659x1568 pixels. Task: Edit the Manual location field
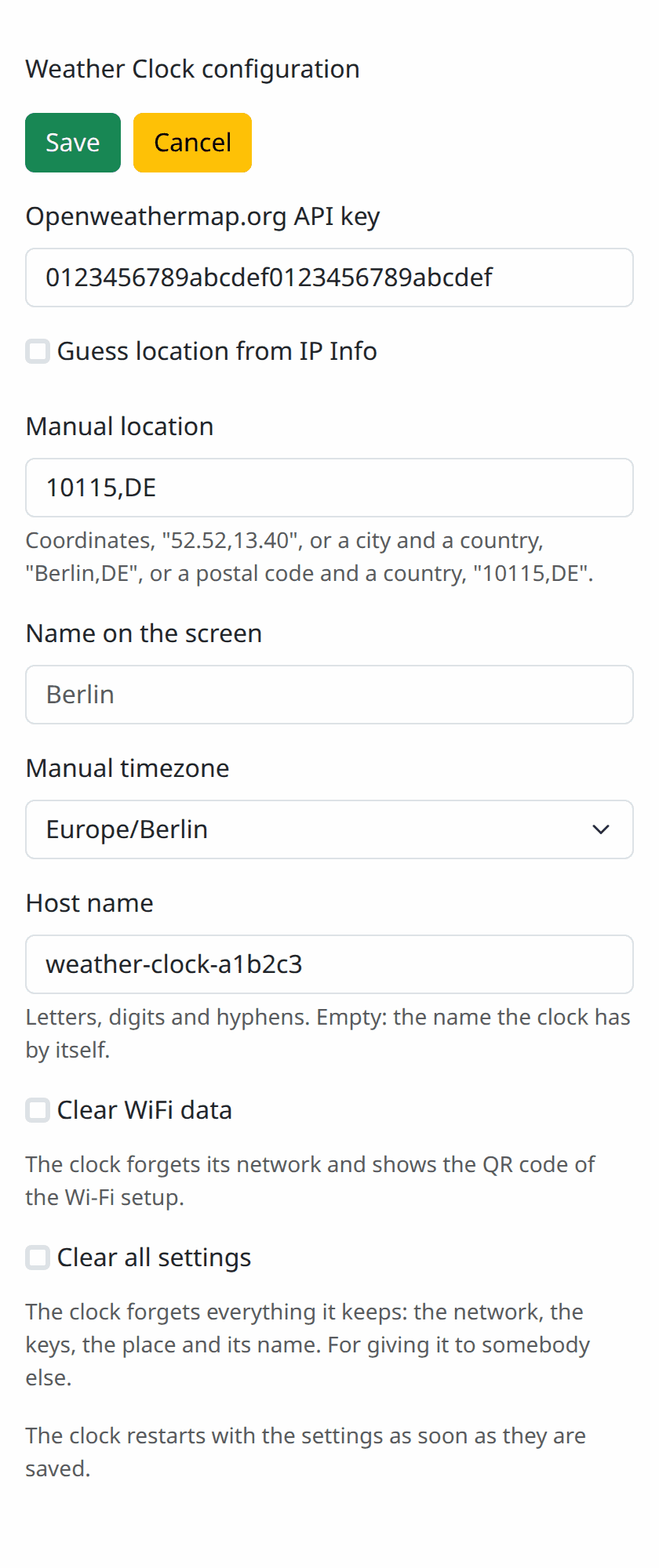[x=329, y=488]
